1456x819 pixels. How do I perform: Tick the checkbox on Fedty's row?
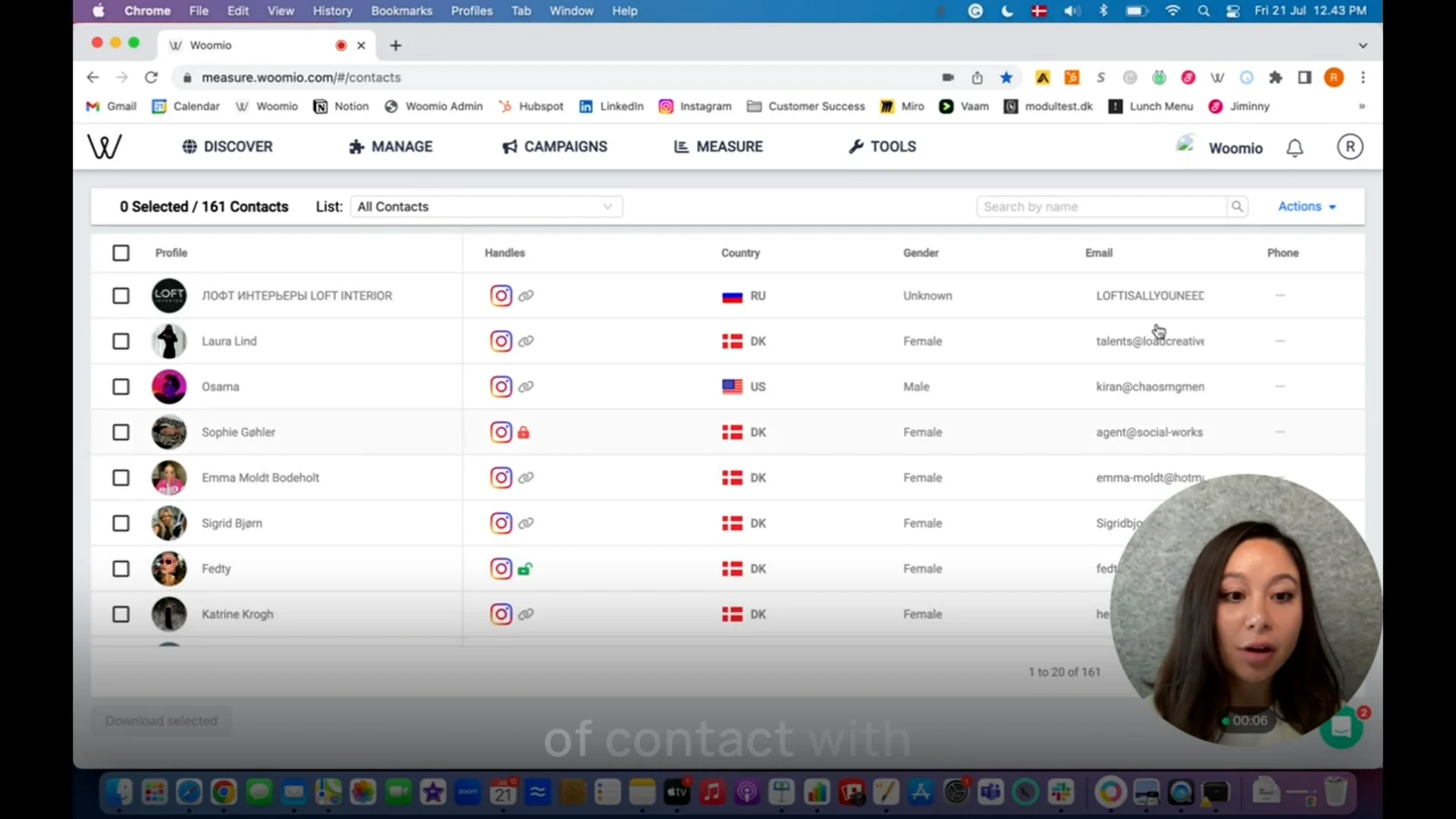[x=121, y=569]
